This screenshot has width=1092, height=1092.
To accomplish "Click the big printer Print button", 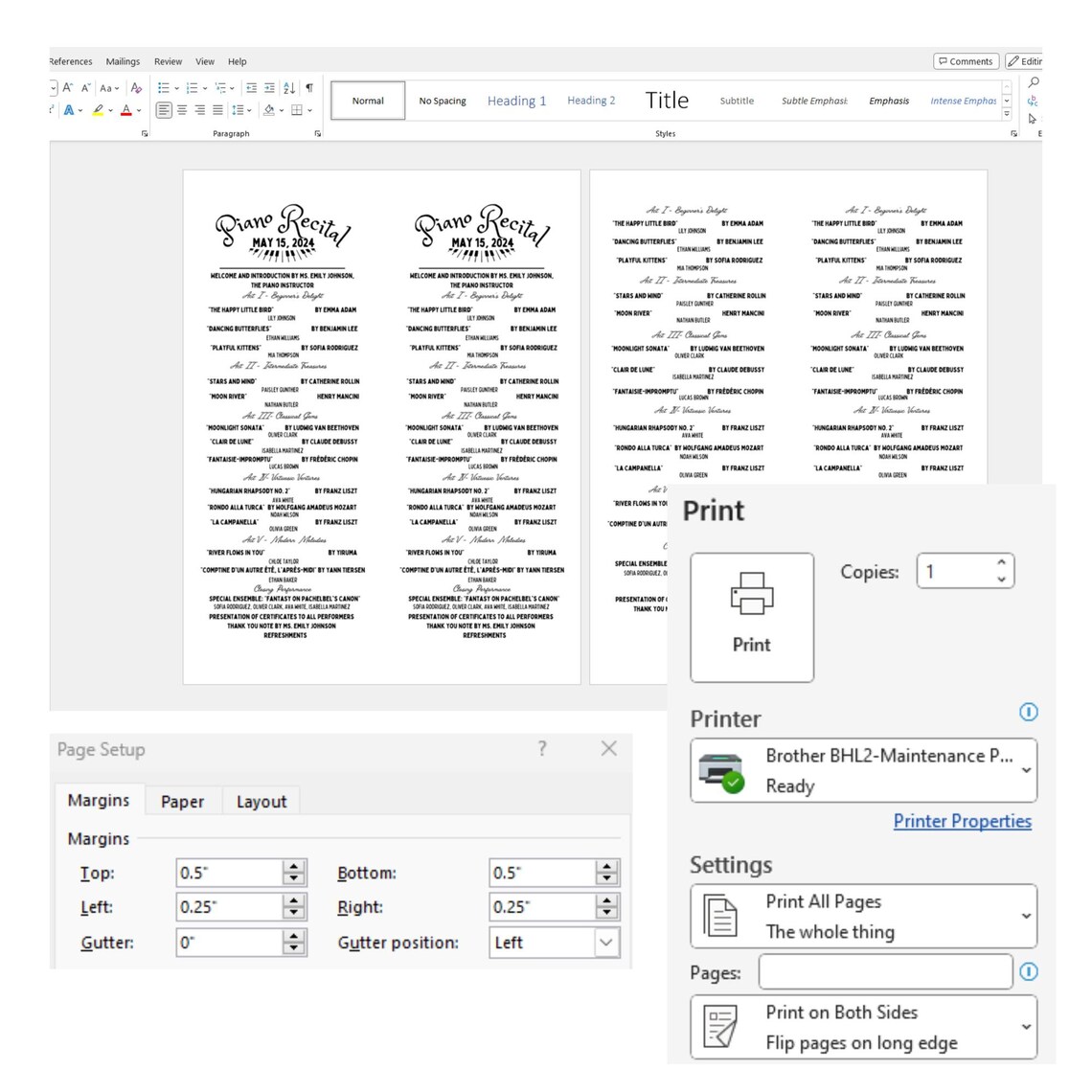I will (x=751, y=617).
